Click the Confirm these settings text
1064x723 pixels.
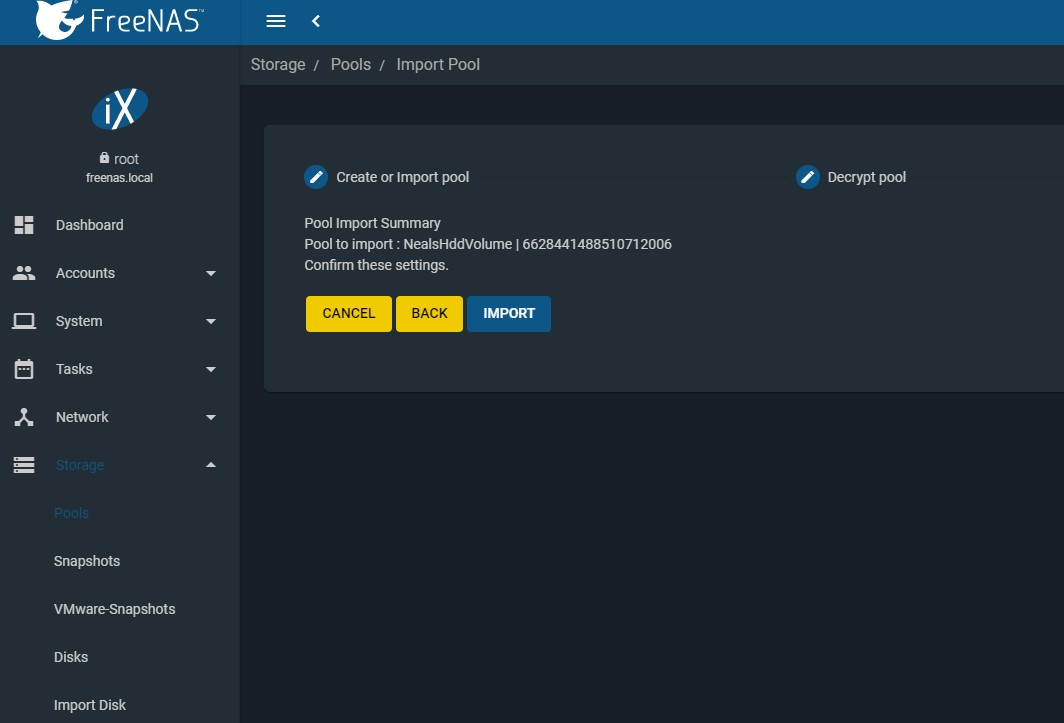(377, 265)
